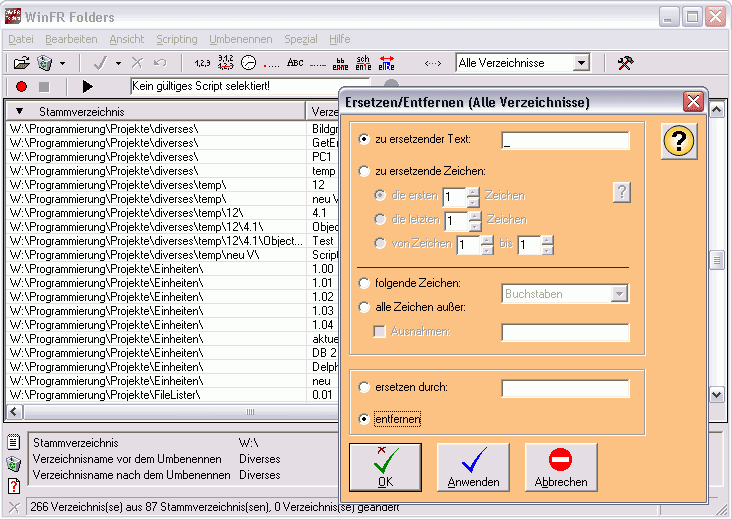Confirm dialog with OK button
732x520 pixels.
click(x=386, y=467)
